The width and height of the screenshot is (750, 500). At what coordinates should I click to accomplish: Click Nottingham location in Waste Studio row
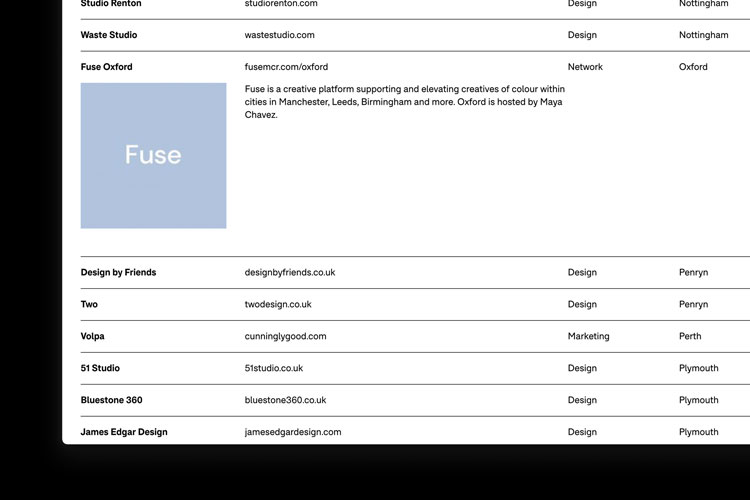point(703,35)
